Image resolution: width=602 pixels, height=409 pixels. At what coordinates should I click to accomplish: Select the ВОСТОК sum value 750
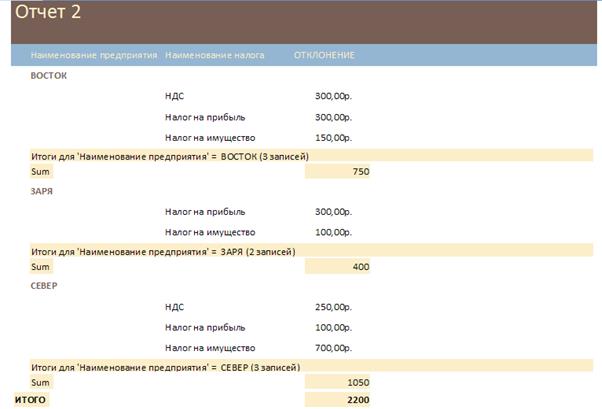(x=337, y=171)
